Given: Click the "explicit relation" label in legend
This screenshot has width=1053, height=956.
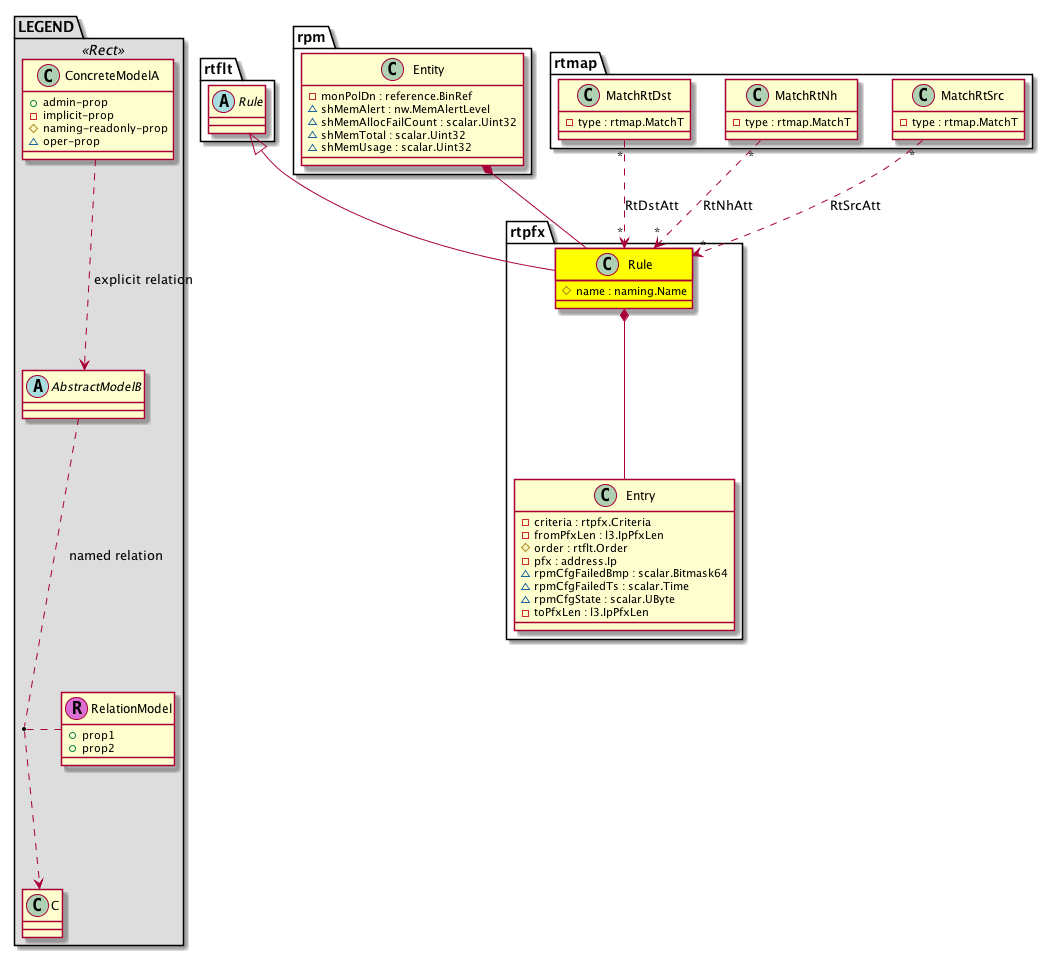Looking at the screenshot, I should (x=143, y=279).
